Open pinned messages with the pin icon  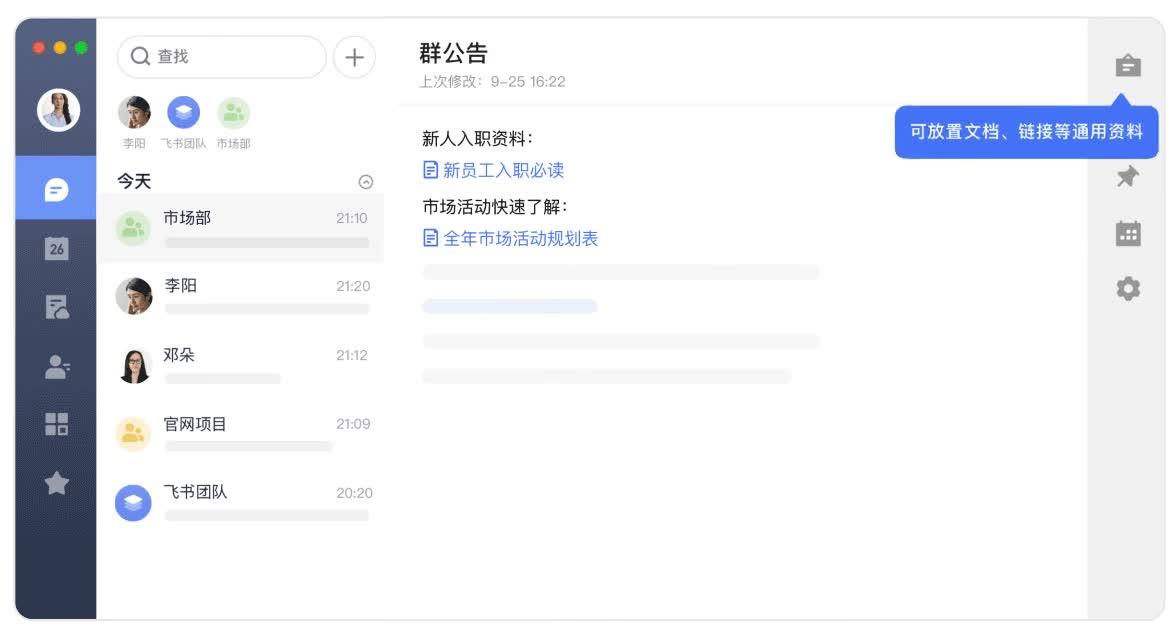click(x=1128, y=178)
